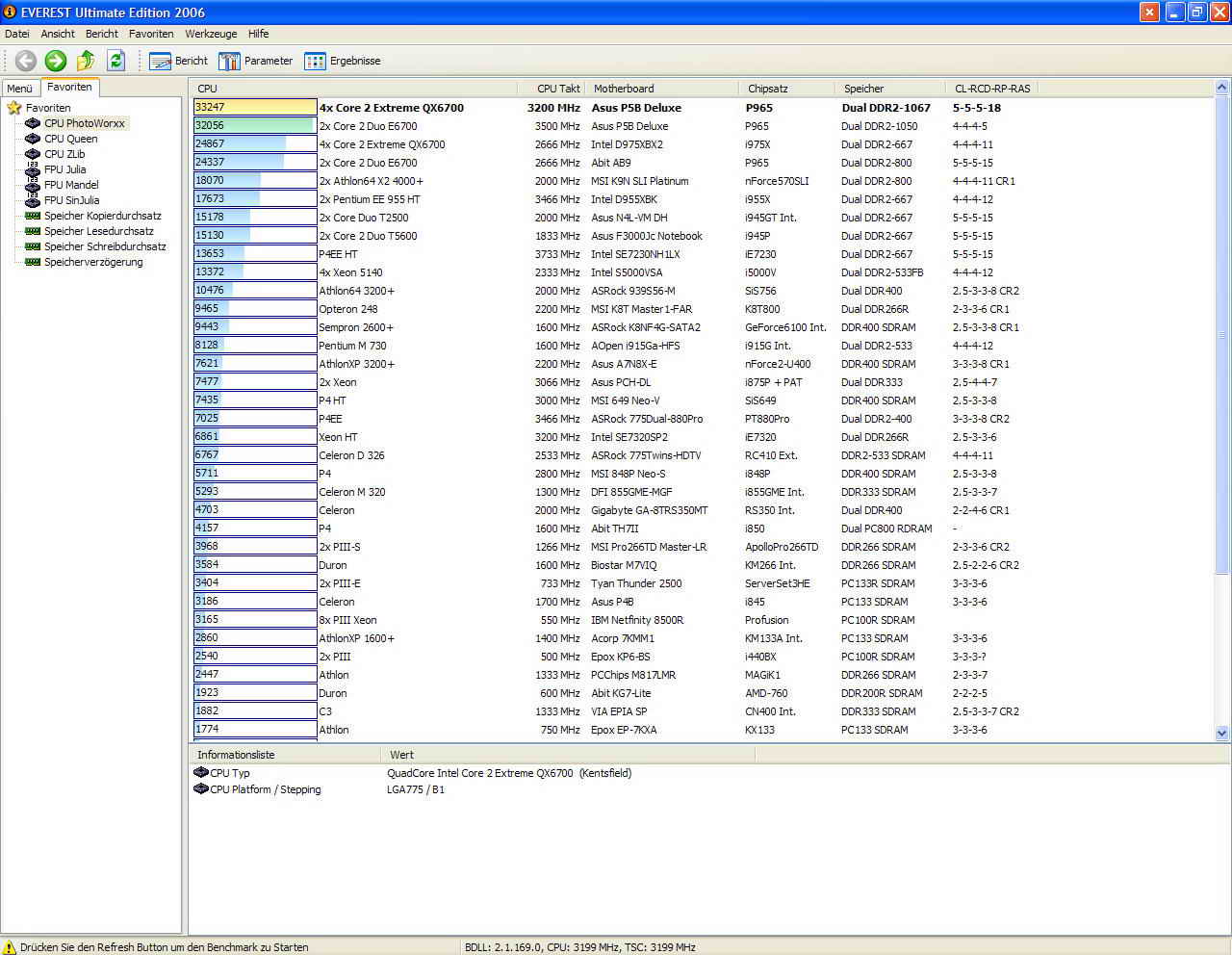Open the Werkzeuge menu
The height and width of the screenshot is (955, 1232).
[211, 34]
